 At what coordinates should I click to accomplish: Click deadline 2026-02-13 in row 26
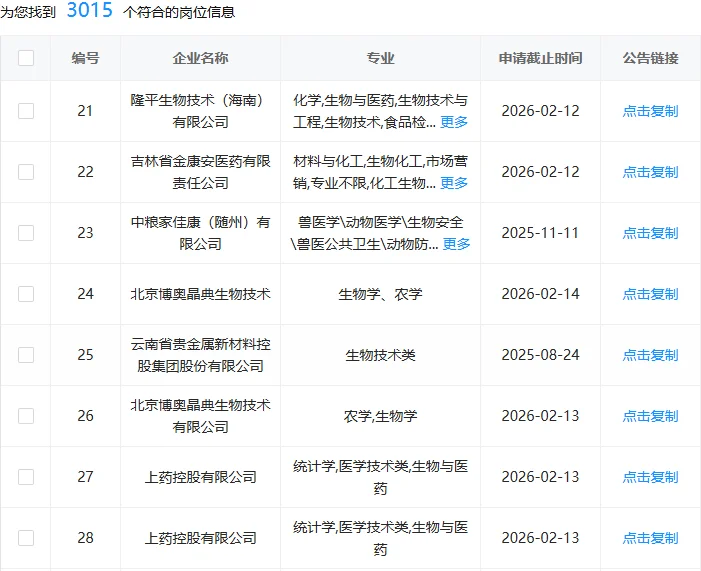(x=541, y=416)
